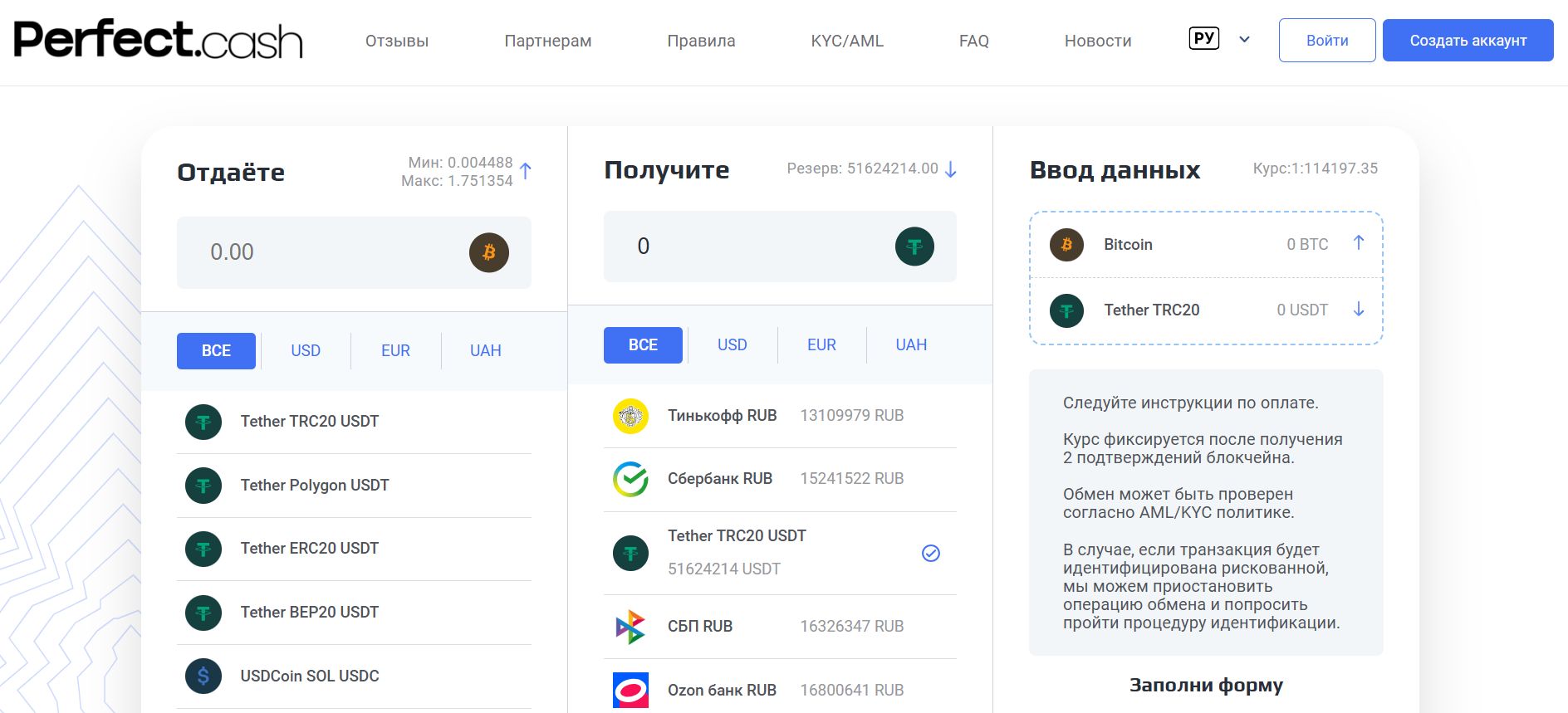Select USDCoin SOL USDC coin icon
Viewport: 1568px width, 713px height.
click(x=203, y=676)
